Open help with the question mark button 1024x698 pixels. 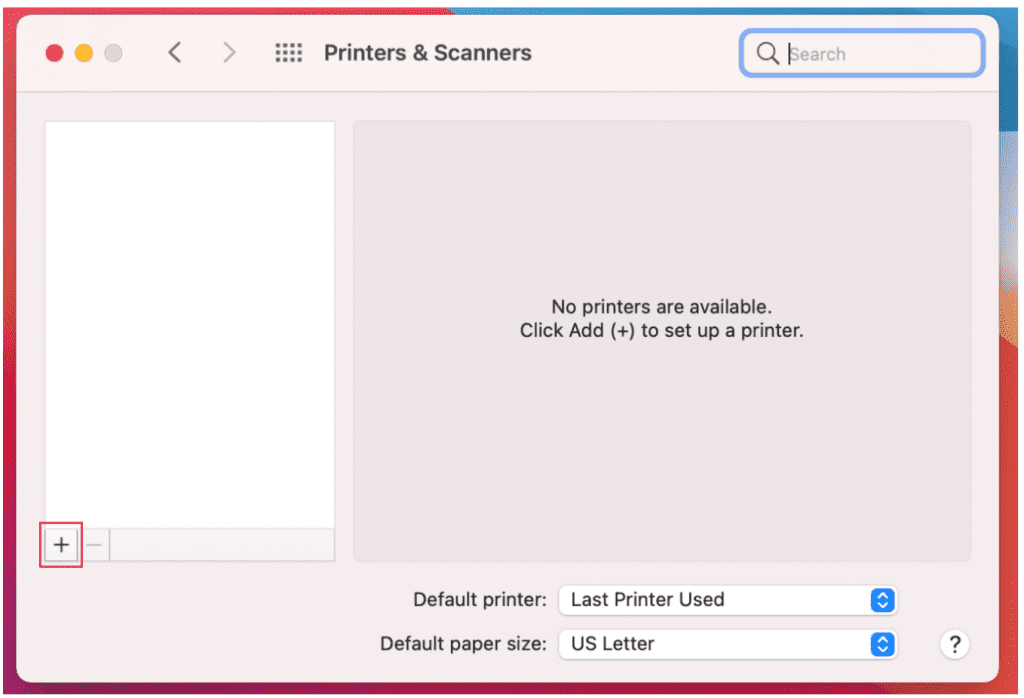click(955, 644)
